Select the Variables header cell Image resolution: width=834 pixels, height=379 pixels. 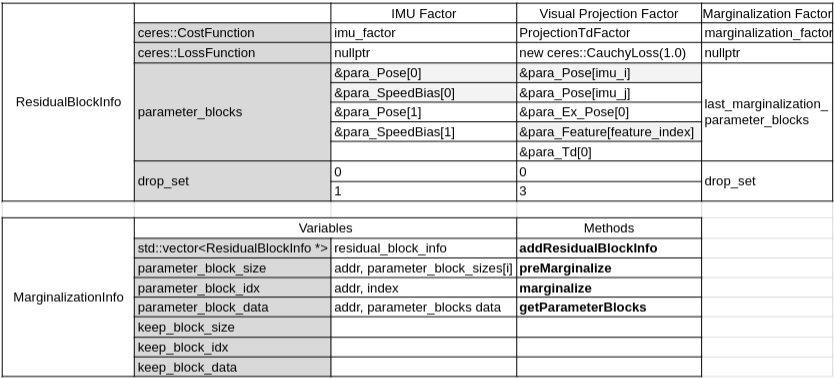(x=325, y=228)
